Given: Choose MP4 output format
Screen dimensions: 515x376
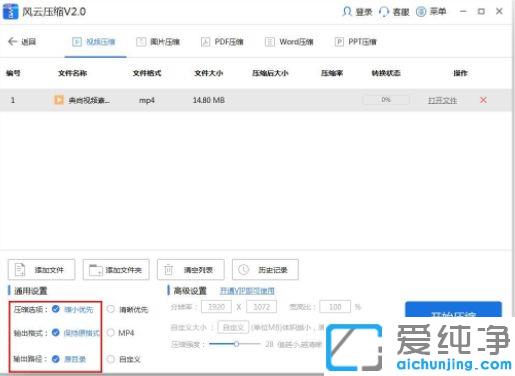Looking at the screenshot, I should [120, 333].
